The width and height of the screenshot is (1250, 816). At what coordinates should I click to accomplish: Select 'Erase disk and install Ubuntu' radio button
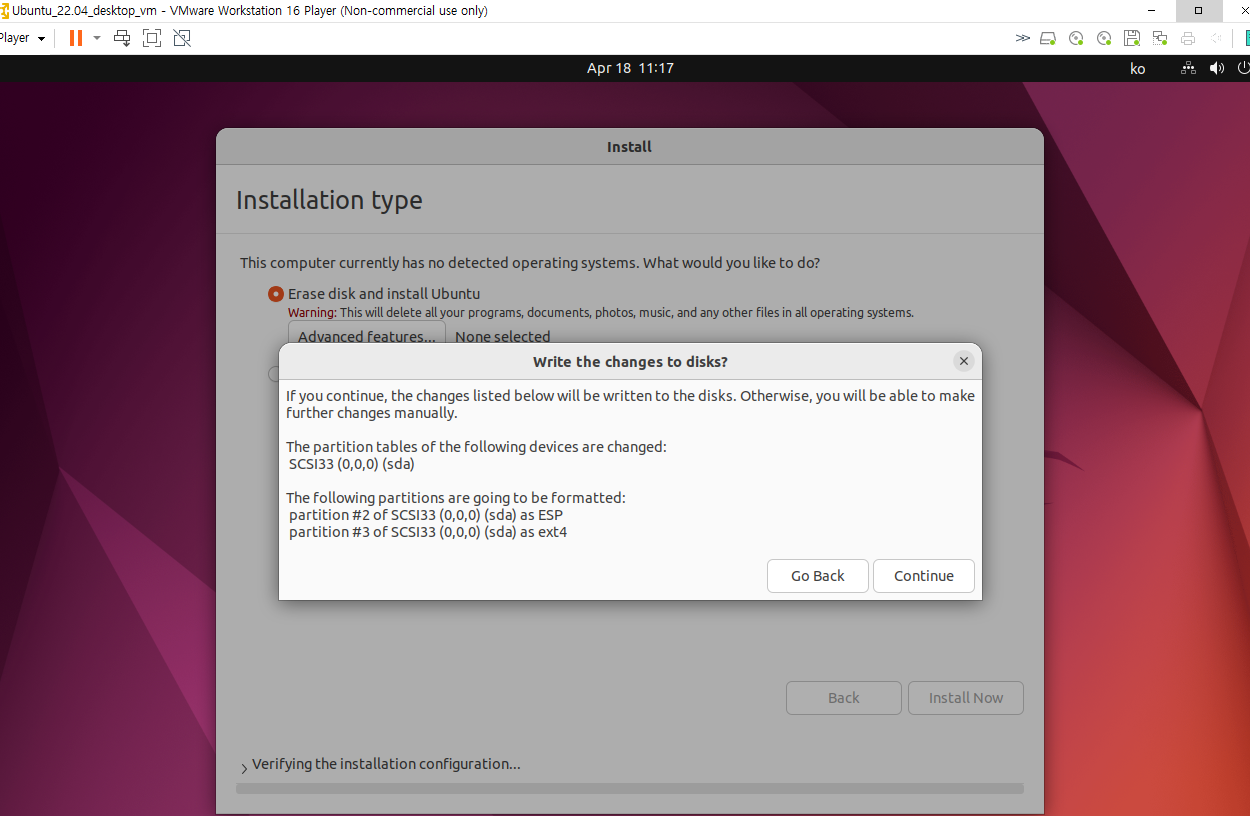coord(275,294)
